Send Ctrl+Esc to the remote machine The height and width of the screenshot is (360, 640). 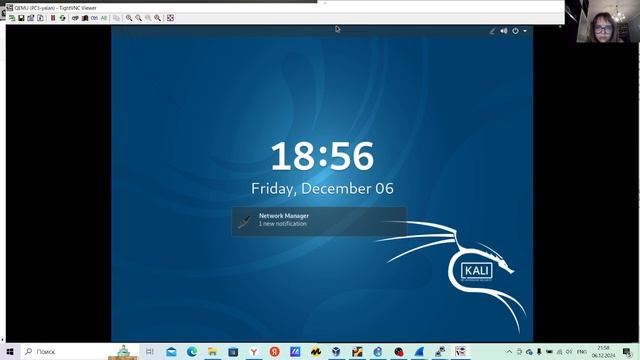(x=85, y=18)
